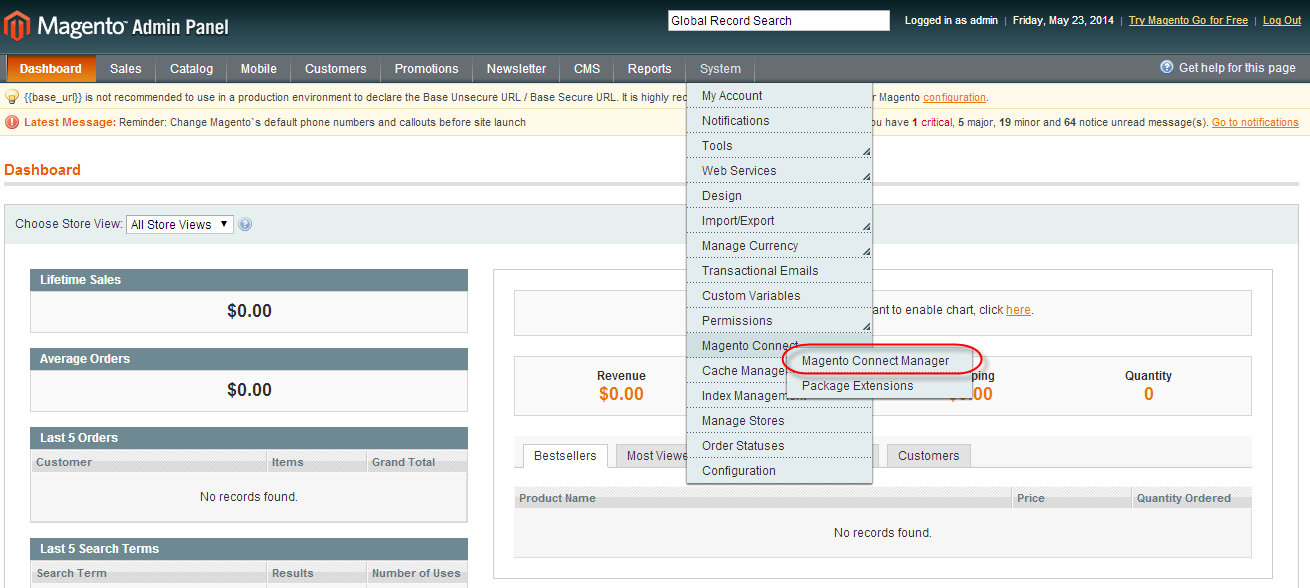Image resolution: width=1310 pixels, height=588 pixels.
Task: Click the lightbulb icon on base_url warning
Action: pyautogui.click(x=12, y=97)
